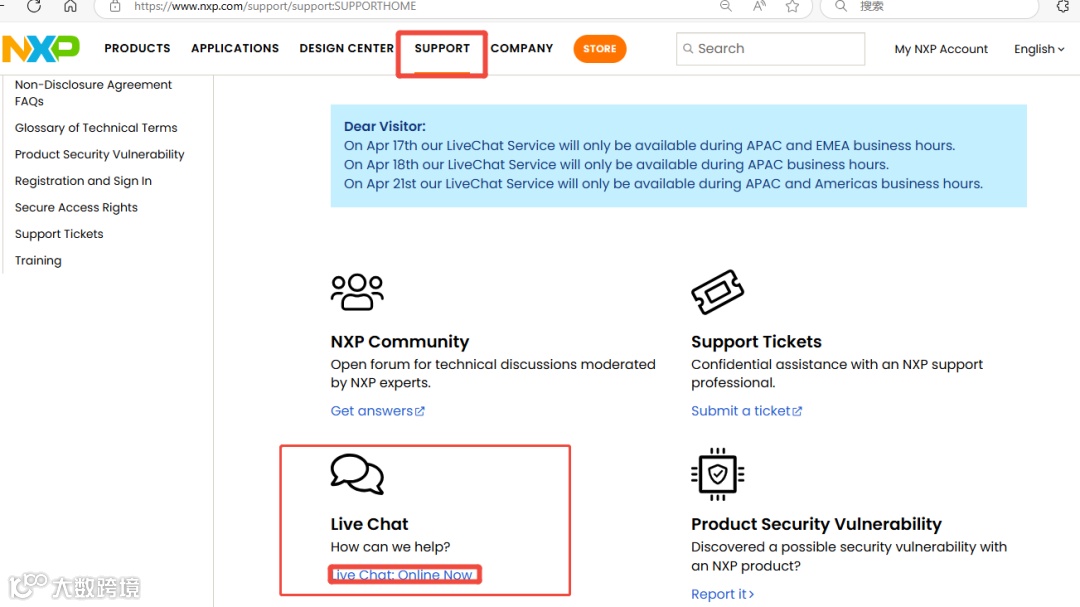Click the browser search box magnifier icon
1080x607 pixels.
(x=840, y=6)
